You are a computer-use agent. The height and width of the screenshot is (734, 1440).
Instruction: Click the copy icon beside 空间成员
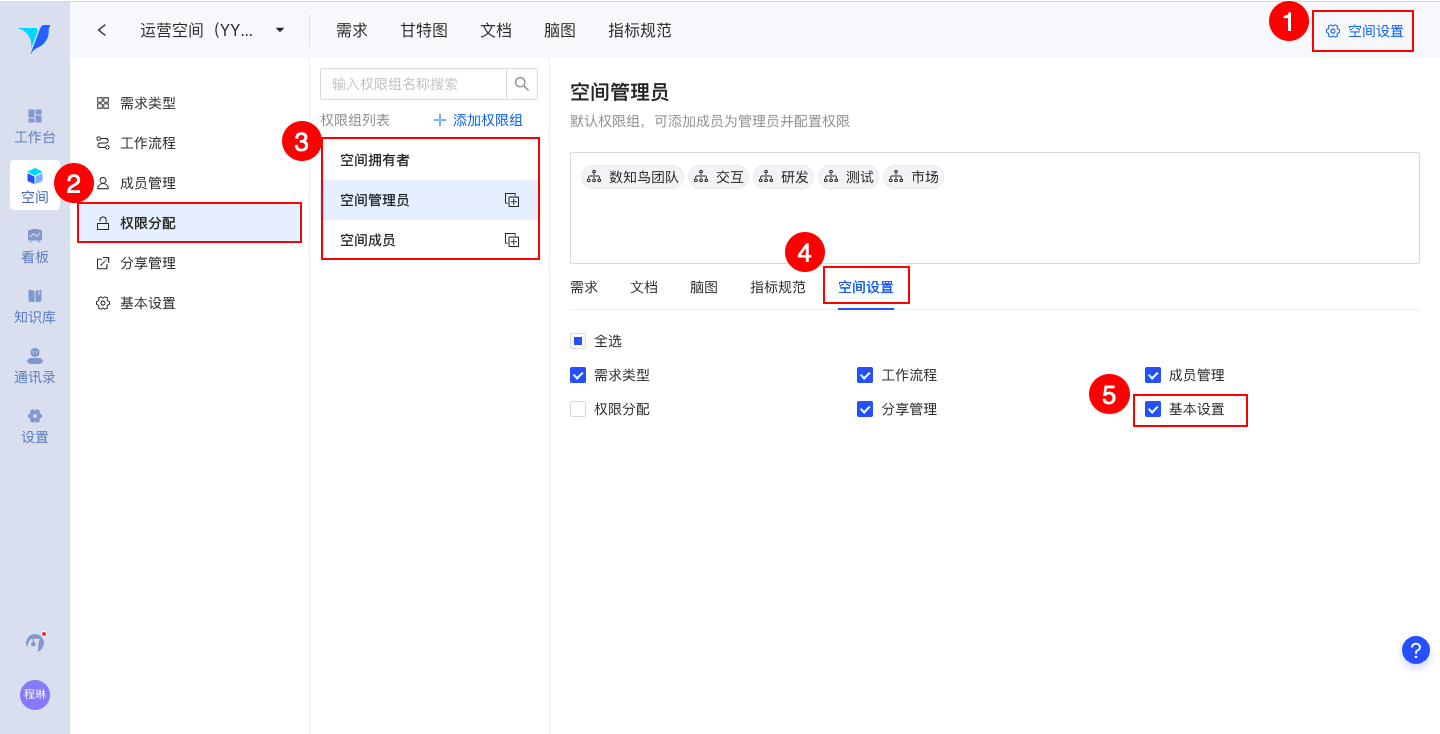pos(512,240)
